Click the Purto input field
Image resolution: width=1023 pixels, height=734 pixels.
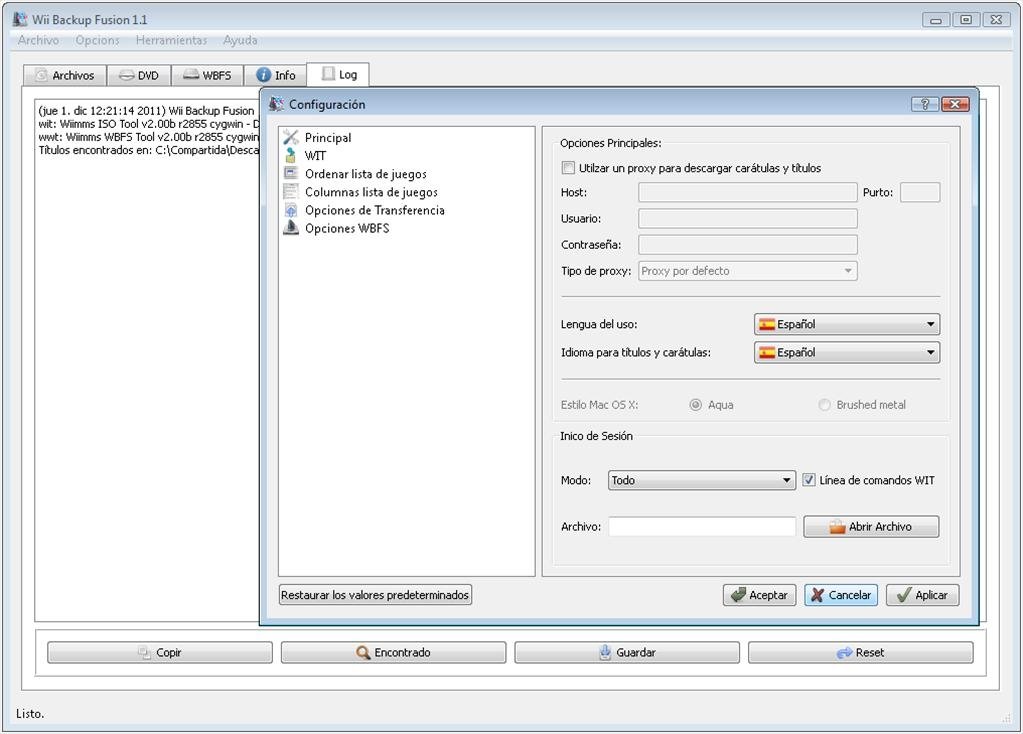(920, 192)
